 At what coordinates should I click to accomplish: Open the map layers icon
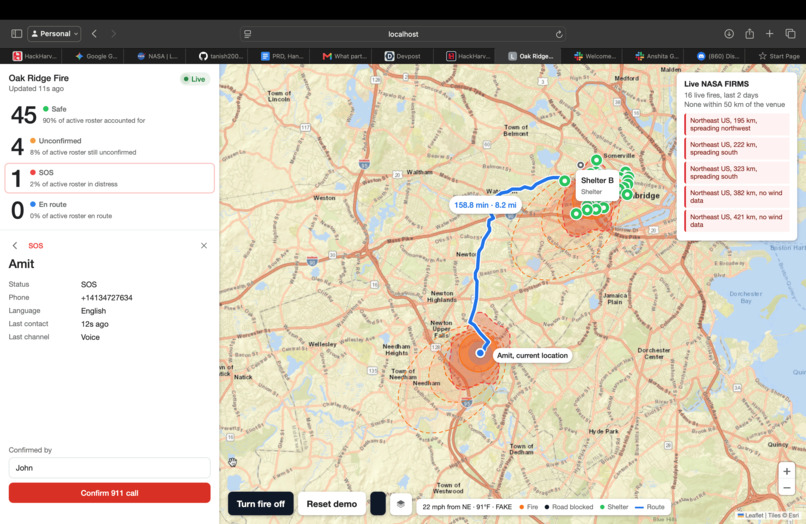[401, 504]
